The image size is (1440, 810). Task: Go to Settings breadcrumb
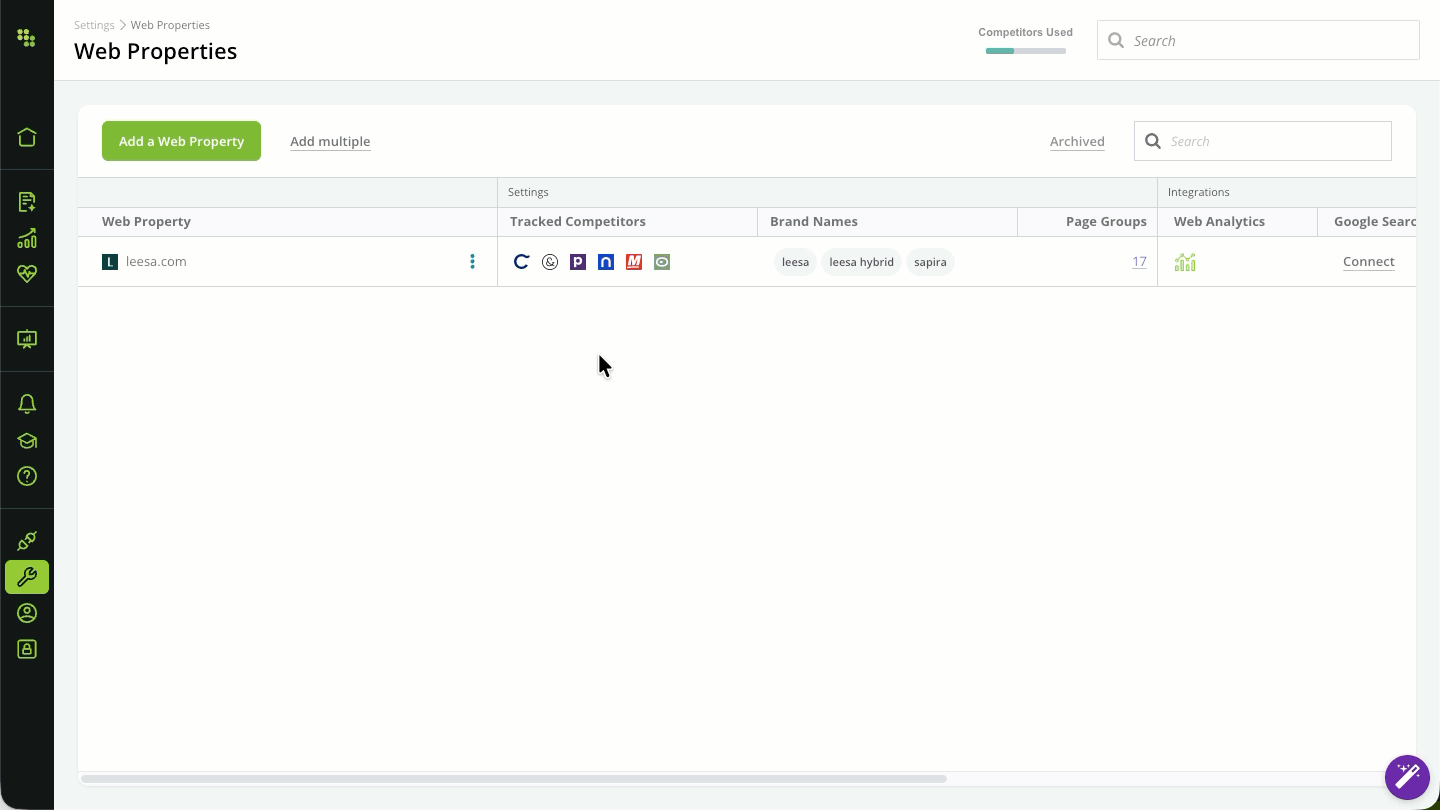tap(94, 25)
